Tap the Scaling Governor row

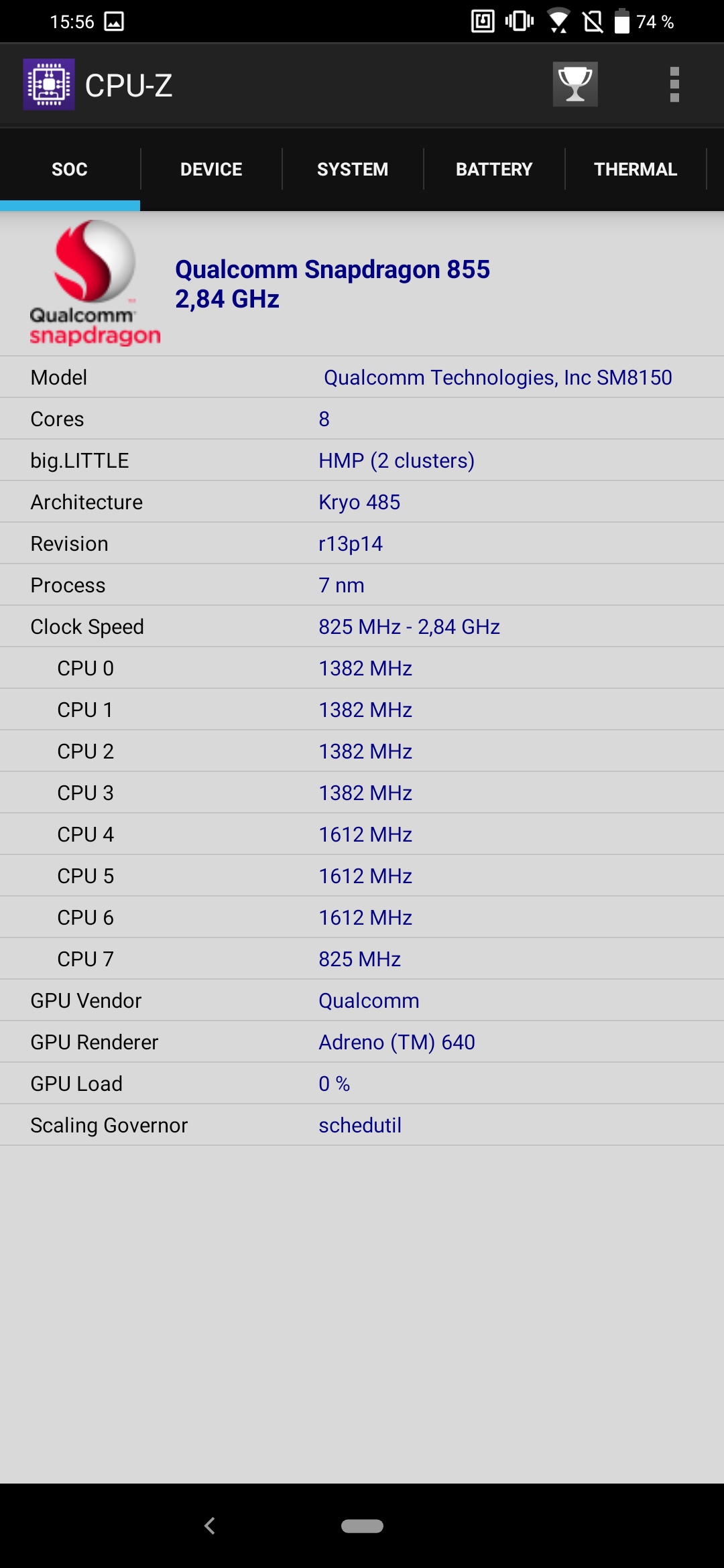(x=362, y=1125)
